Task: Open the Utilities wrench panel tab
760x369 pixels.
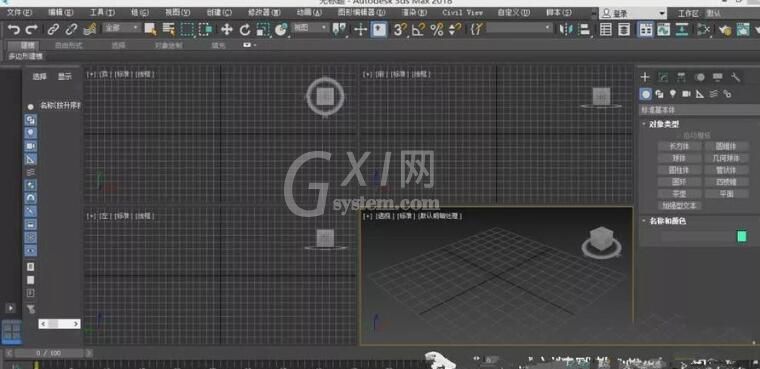Action: click(735, 77)
